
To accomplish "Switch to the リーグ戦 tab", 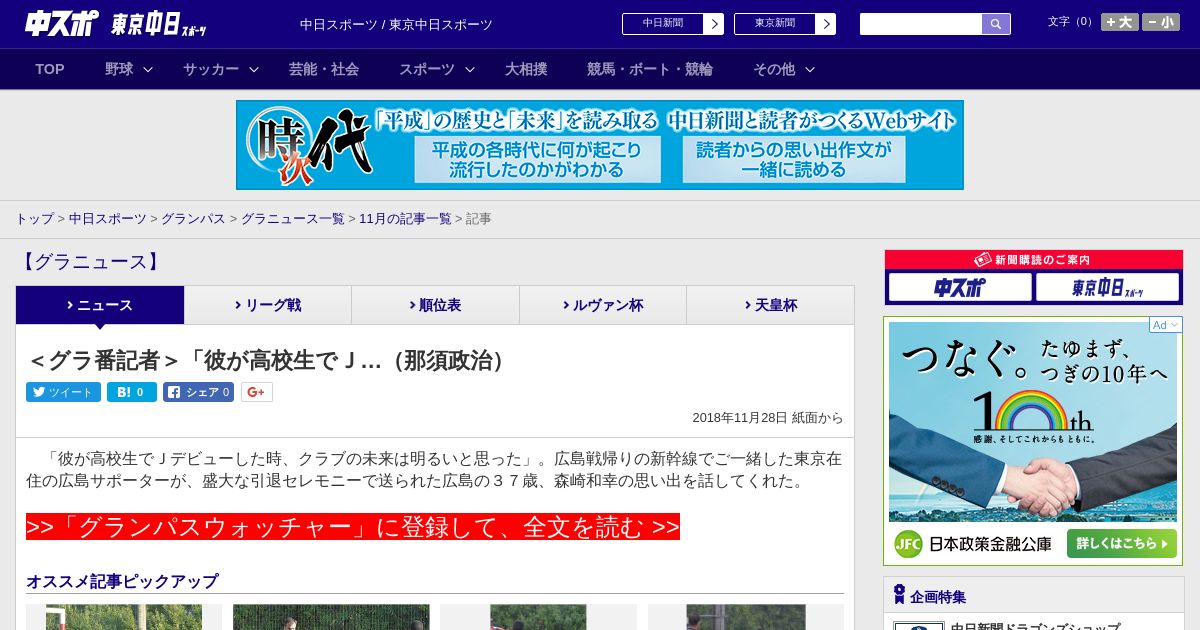I will point(268,305).
